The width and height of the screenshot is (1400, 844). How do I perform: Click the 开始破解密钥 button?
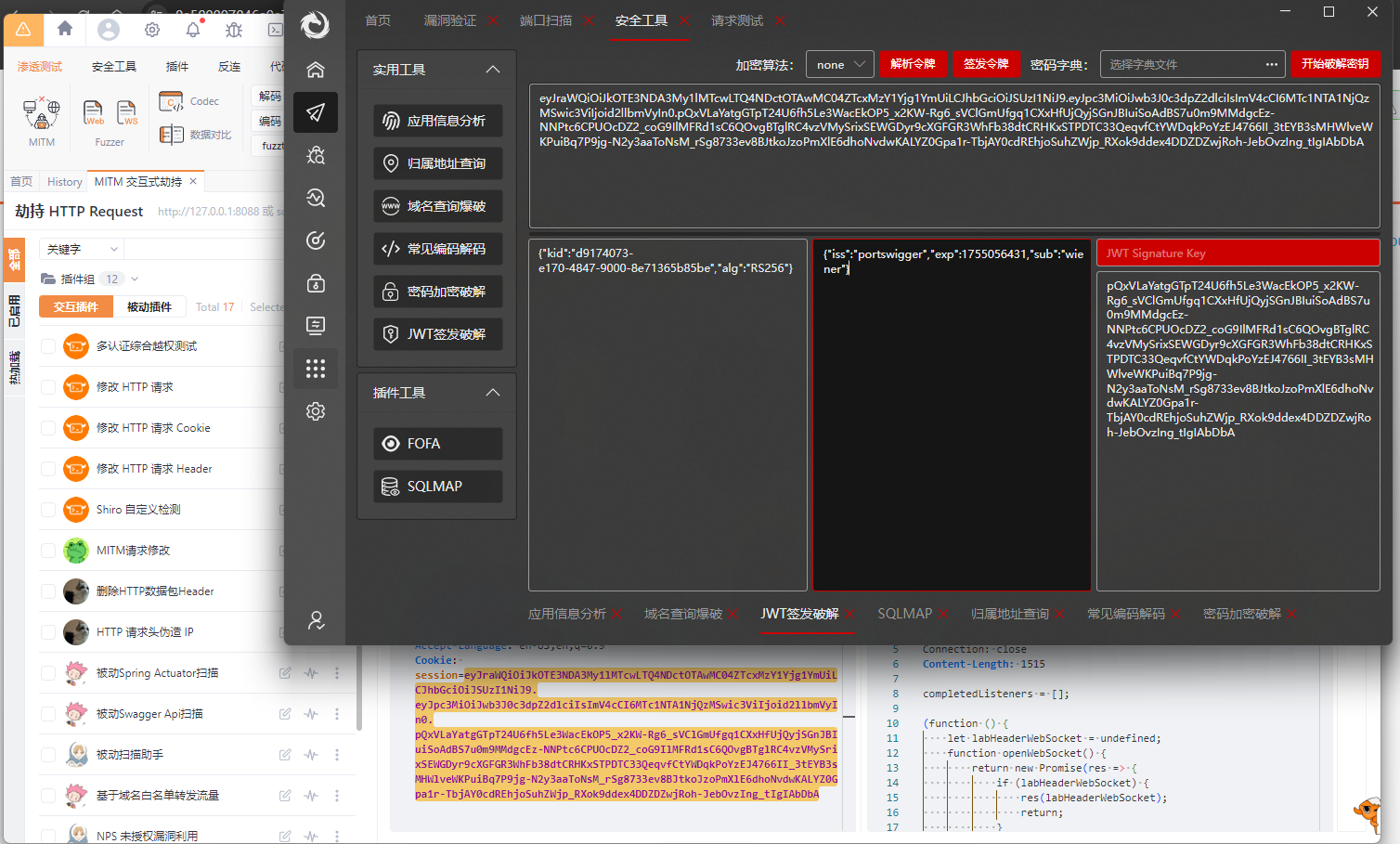1336,63
